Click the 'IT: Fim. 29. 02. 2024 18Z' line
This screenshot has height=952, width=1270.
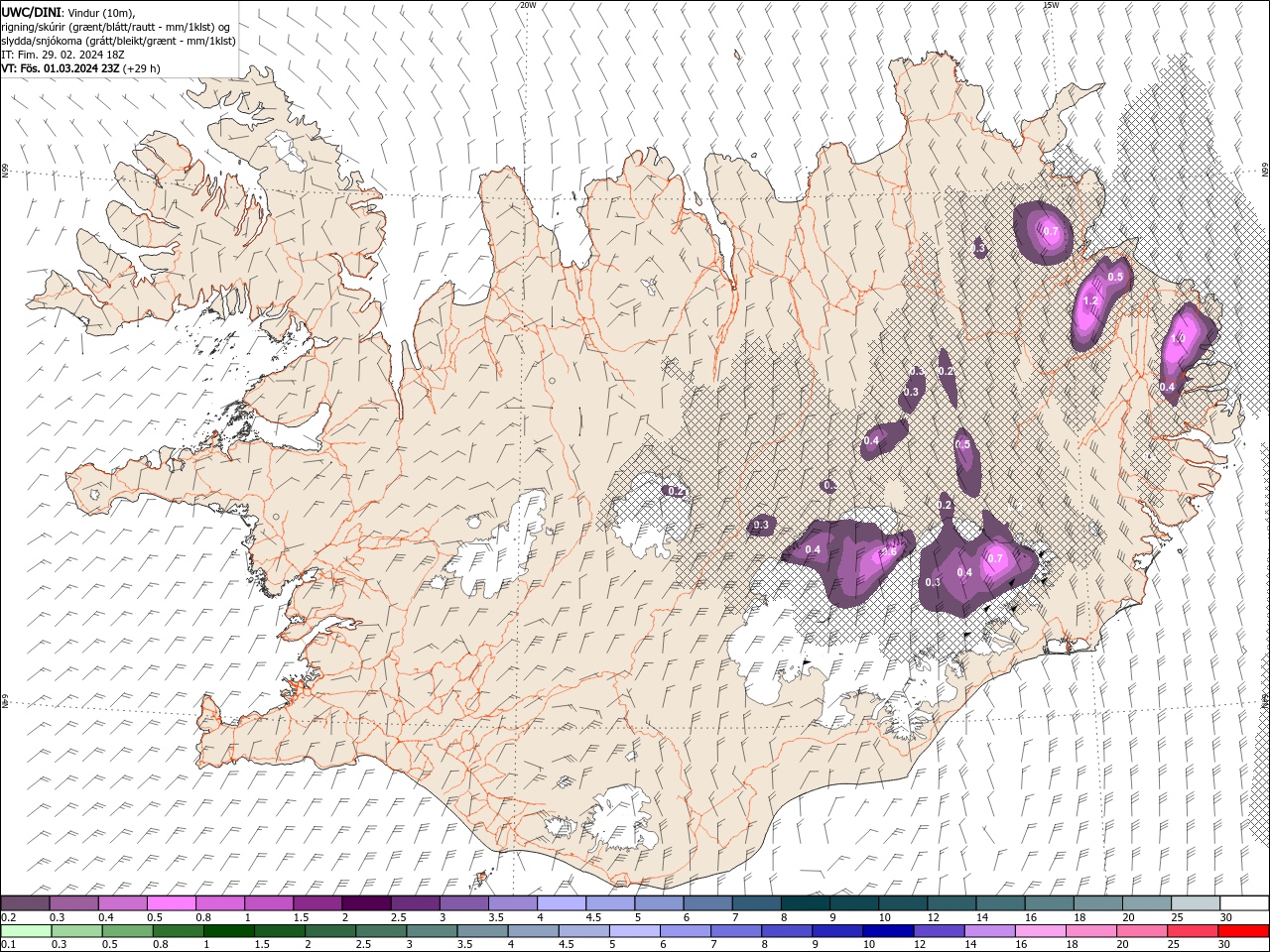63,55
